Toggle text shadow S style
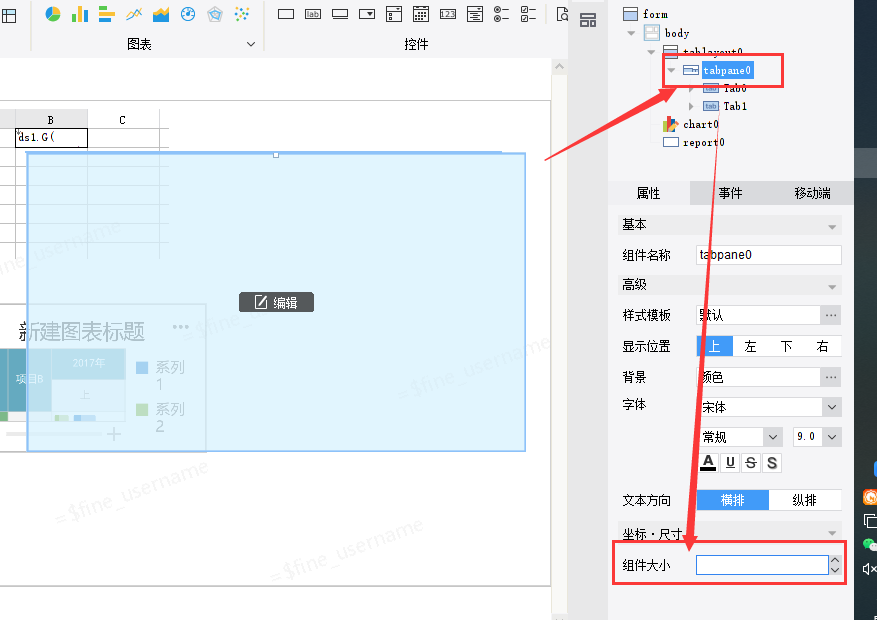 pos(772,463)
